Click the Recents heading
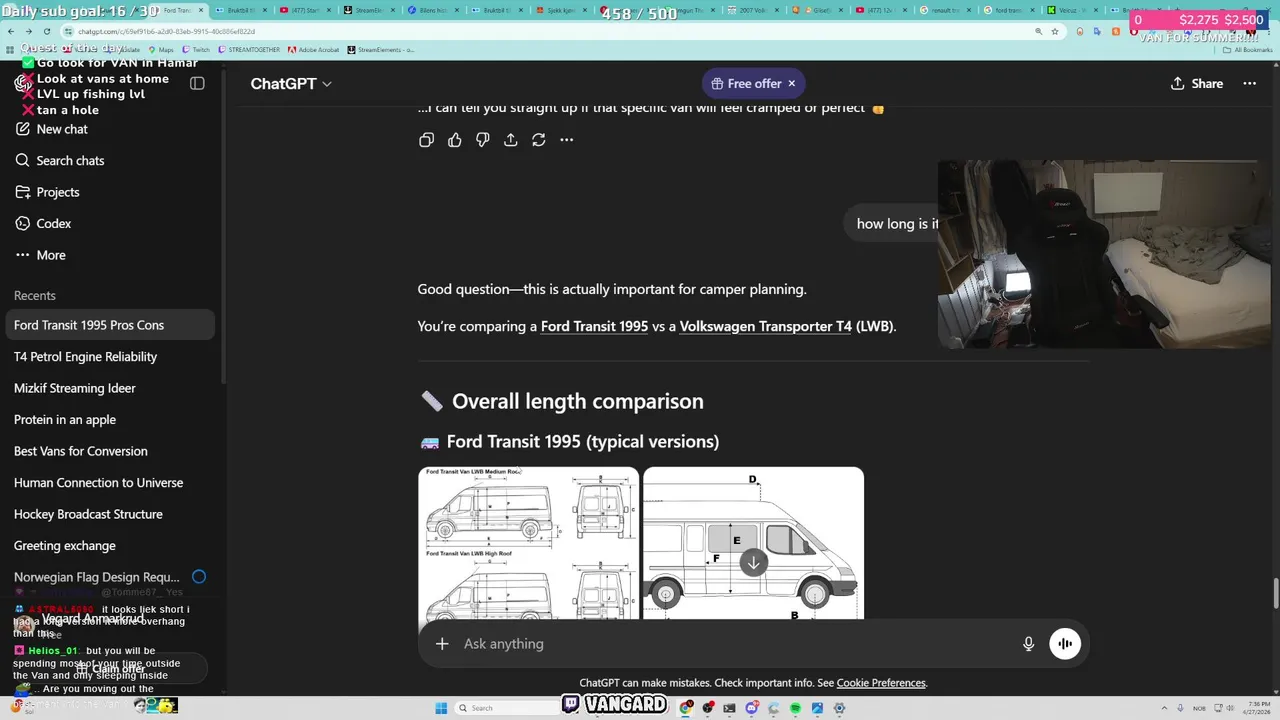Screen dimensions: 1280x720 (x=35, y=296)
